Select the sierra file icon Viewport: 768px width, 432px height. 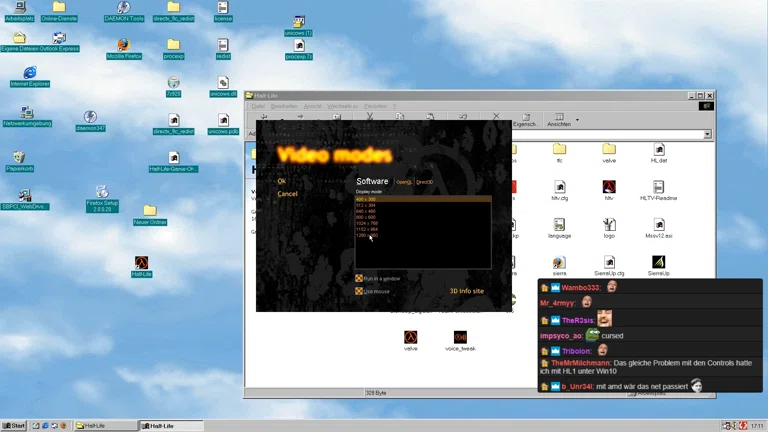click(559, 266)
